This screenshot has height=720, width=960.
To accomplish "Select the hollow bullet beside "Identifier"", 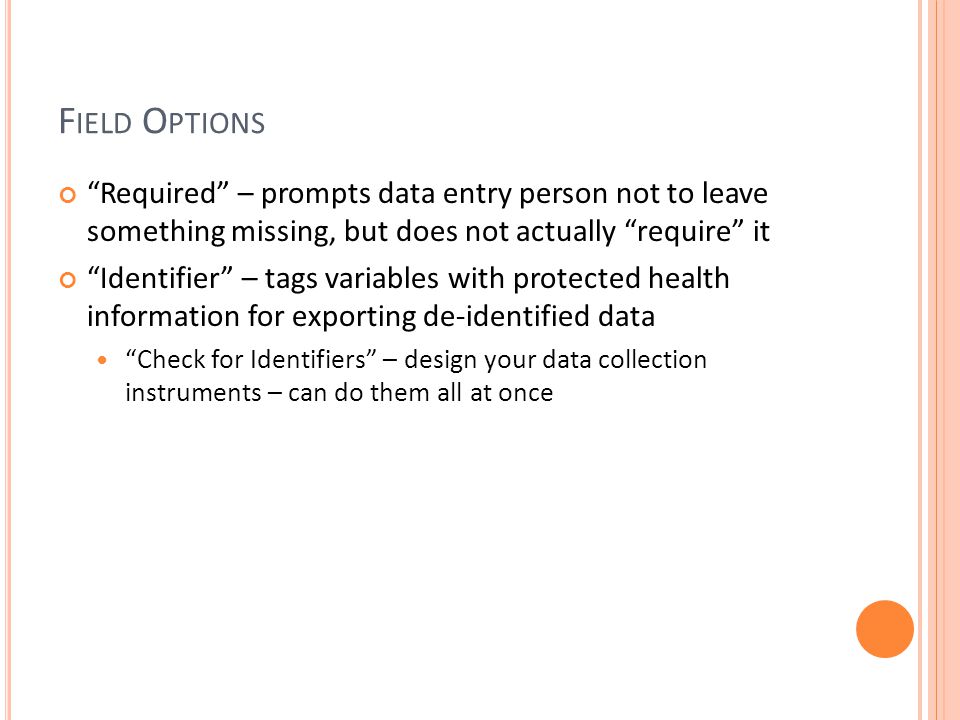I will tap(68, 280).
